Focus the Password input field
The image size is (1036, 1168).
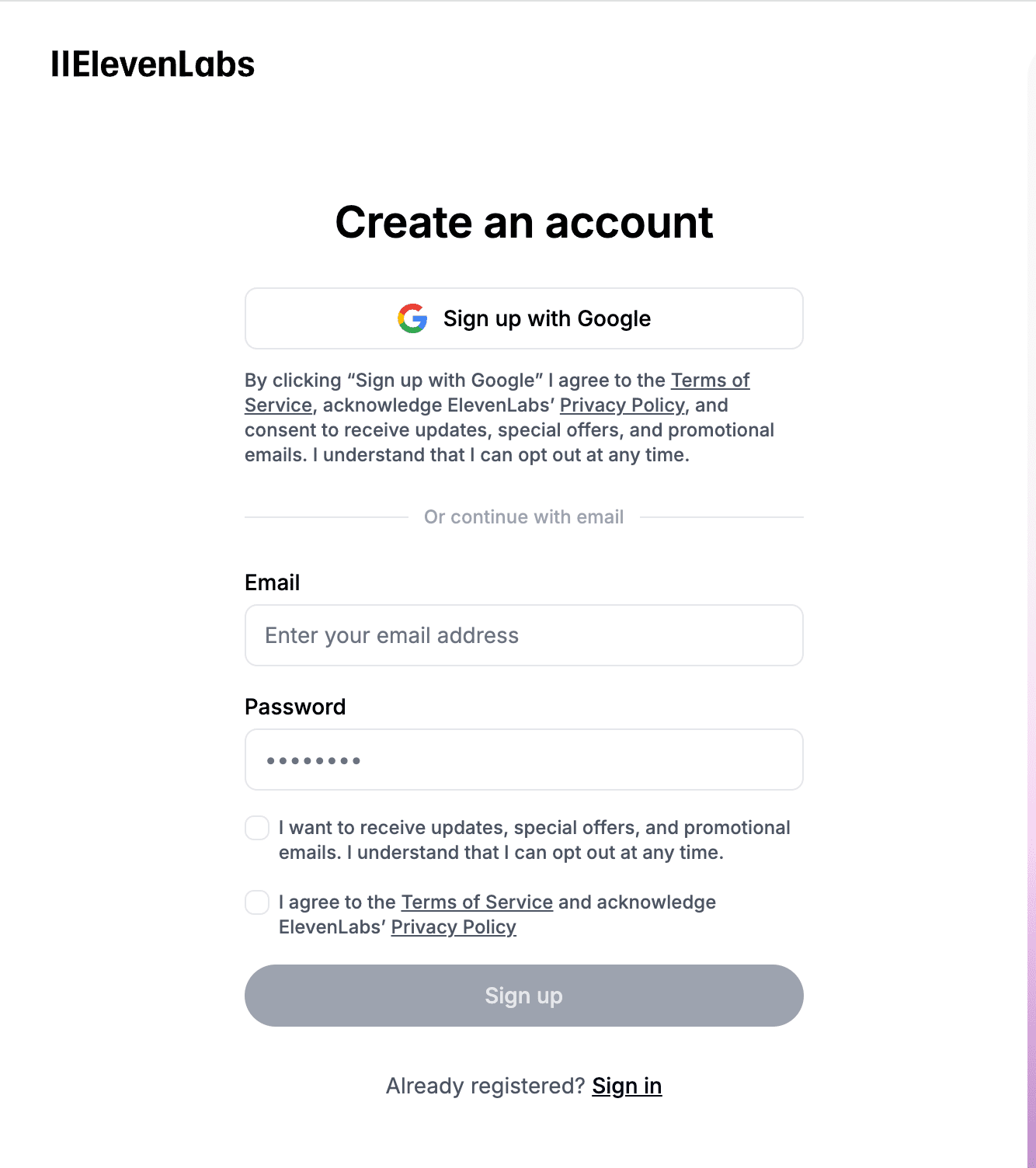point(524,760)
